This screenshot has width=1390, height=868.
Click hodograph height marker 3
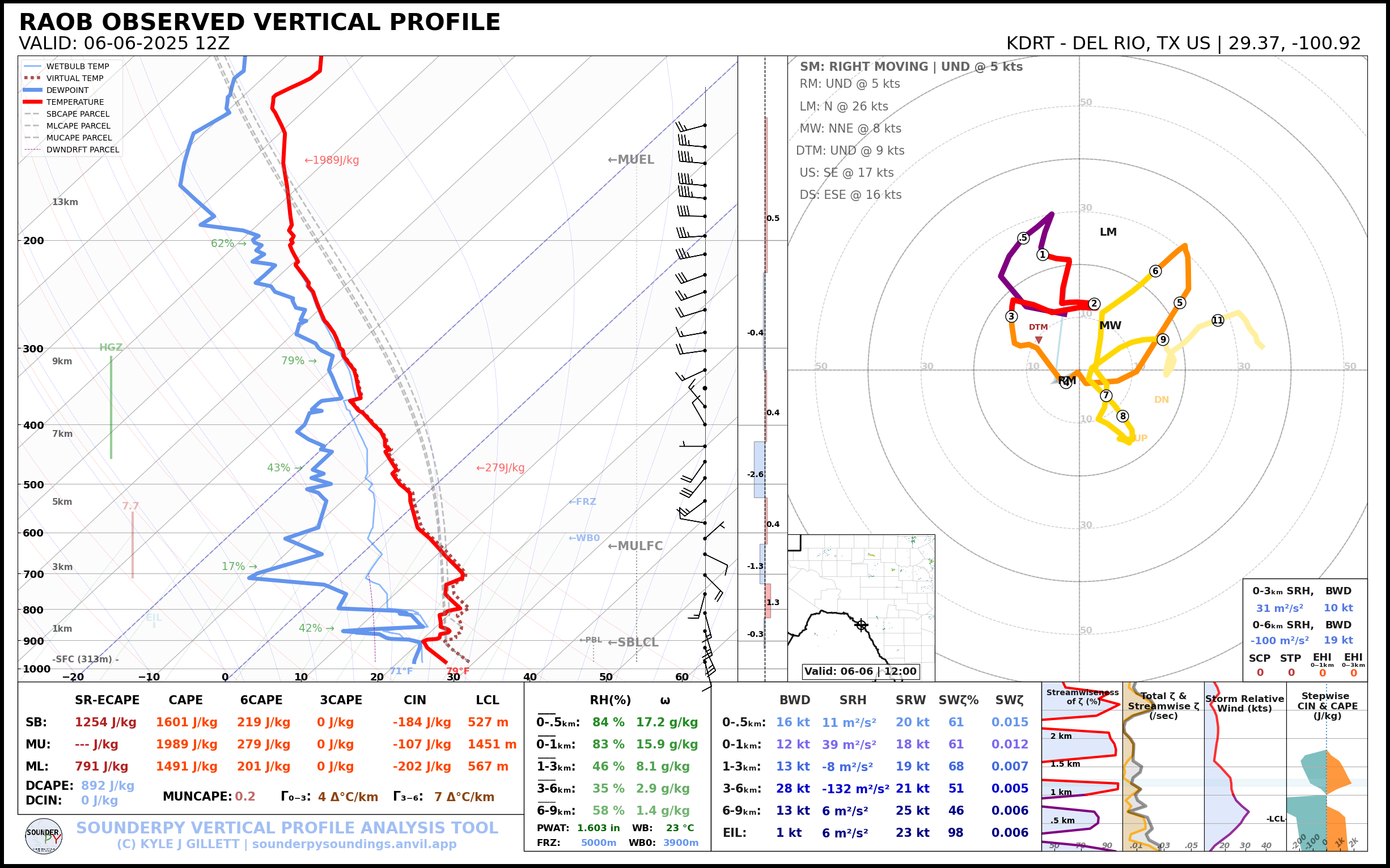[1011, 316]
